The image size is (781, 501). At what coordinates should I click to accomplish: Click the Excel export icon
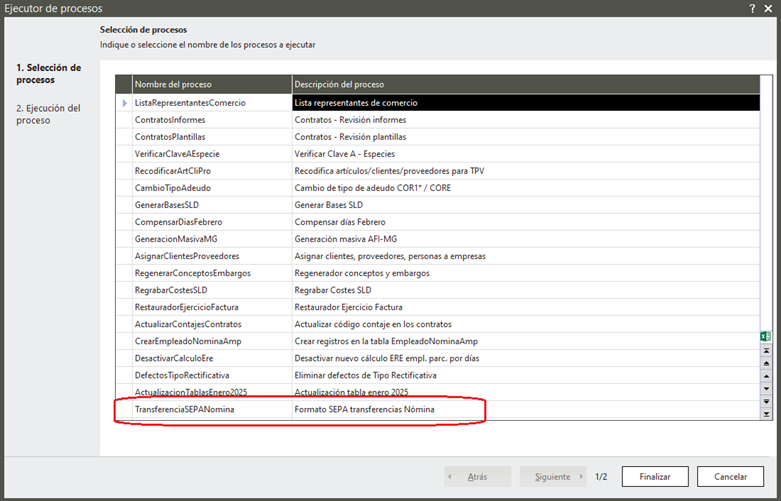pyautogui.click(x=766, y=336)
